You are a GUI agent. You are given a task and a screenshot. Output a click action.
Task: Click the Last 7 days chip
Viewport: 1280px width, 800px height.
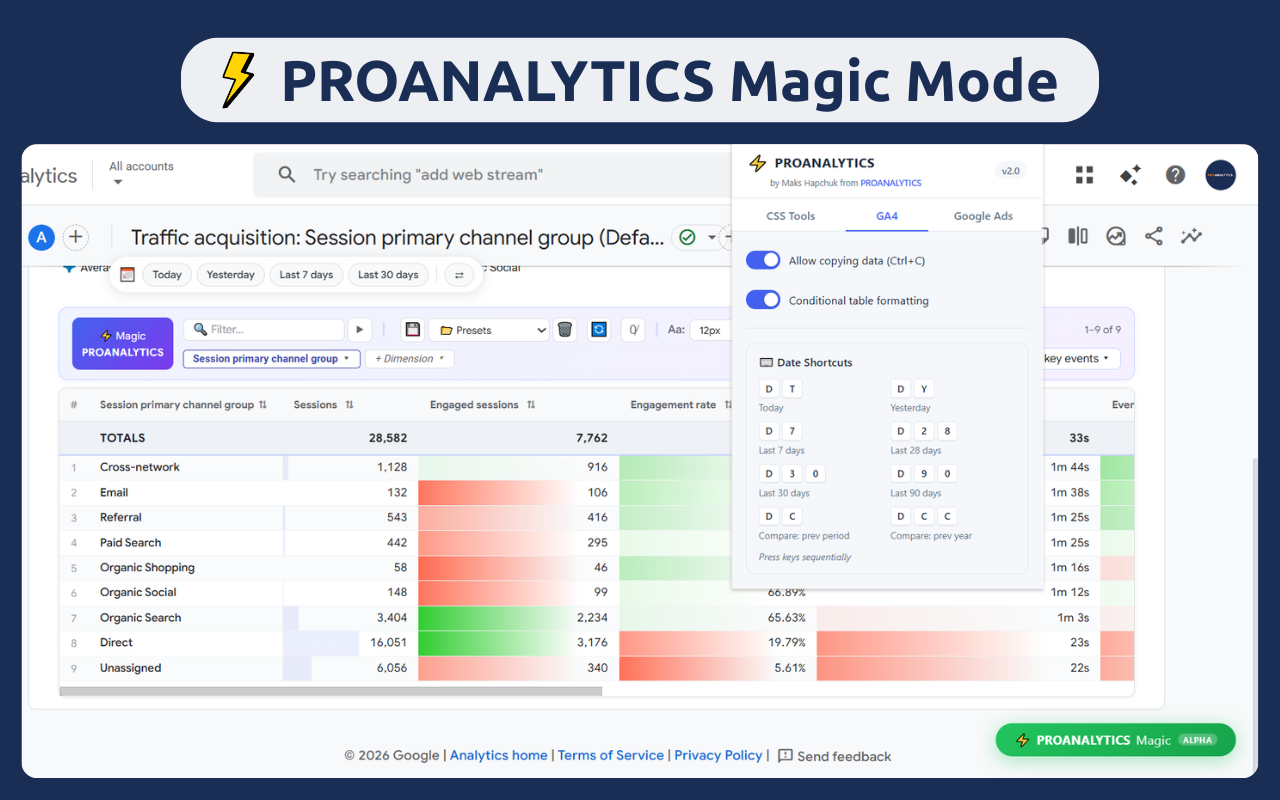[306, 275]
